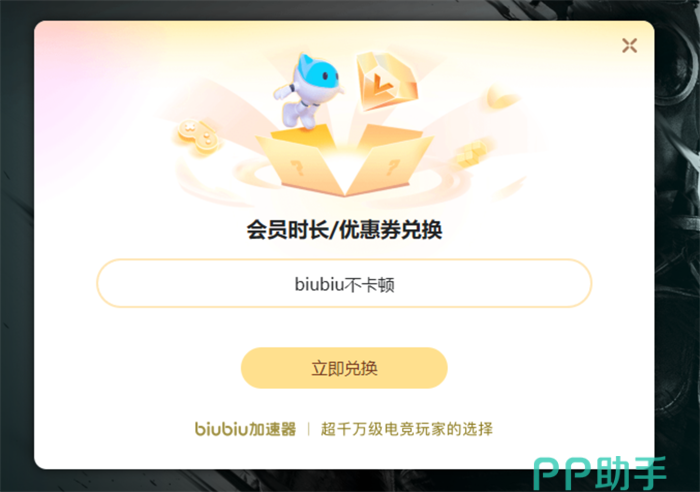Click the 立即兑换 redeem button
Image resolution: width=700 pixels, height=492 pixels.
click(x=344, y=368)
